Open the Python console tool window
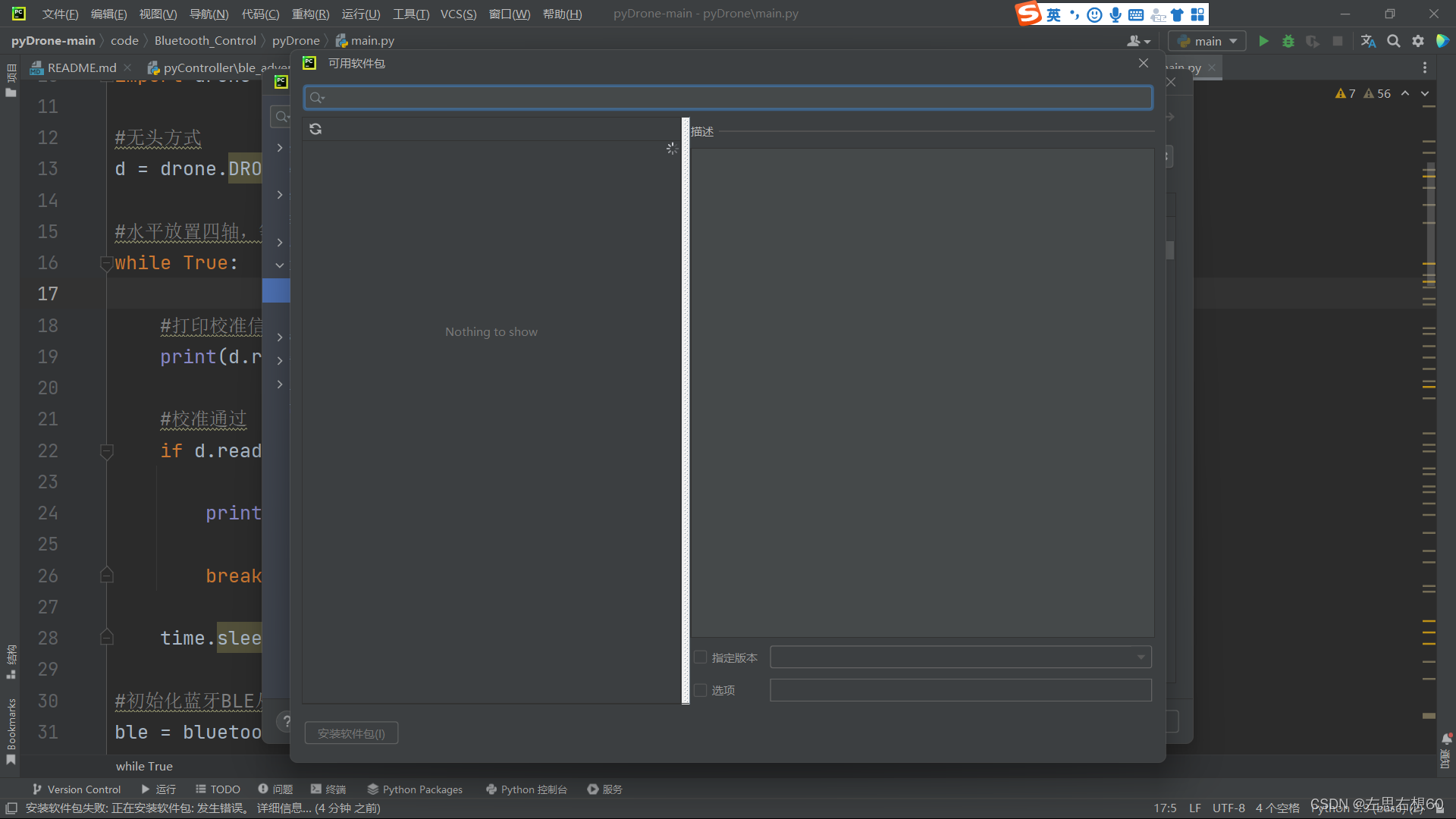This screenshot has height=819, width=1456. pyautogui.click(x=526, y=789)
